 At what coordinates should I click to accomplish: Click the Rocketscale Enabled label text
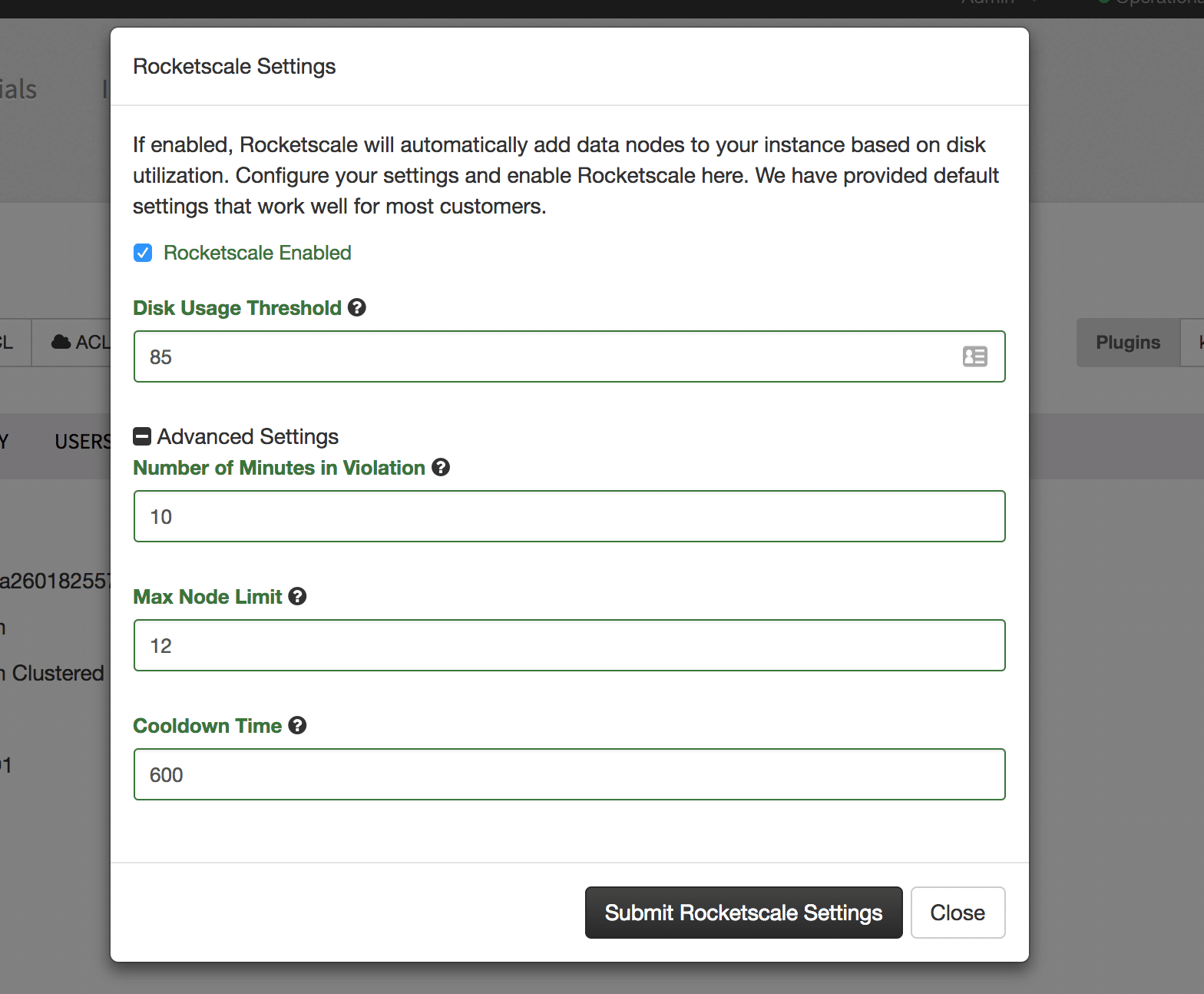coord(257,253)
